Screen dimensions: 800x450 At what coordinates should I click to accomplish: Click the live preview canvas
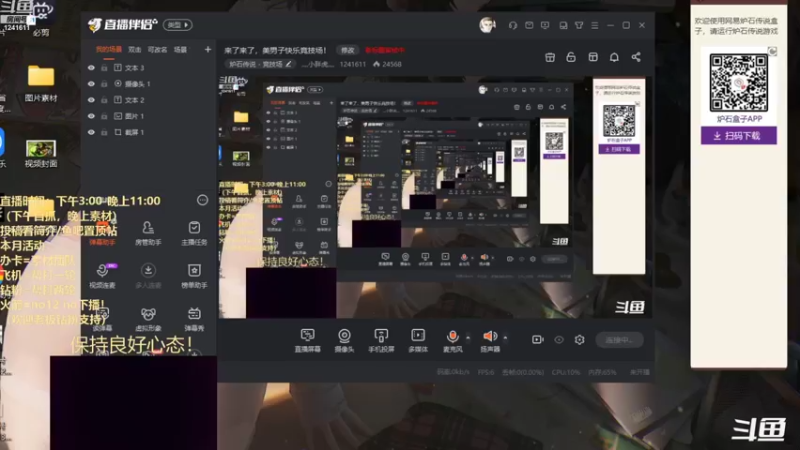(435, 198)
